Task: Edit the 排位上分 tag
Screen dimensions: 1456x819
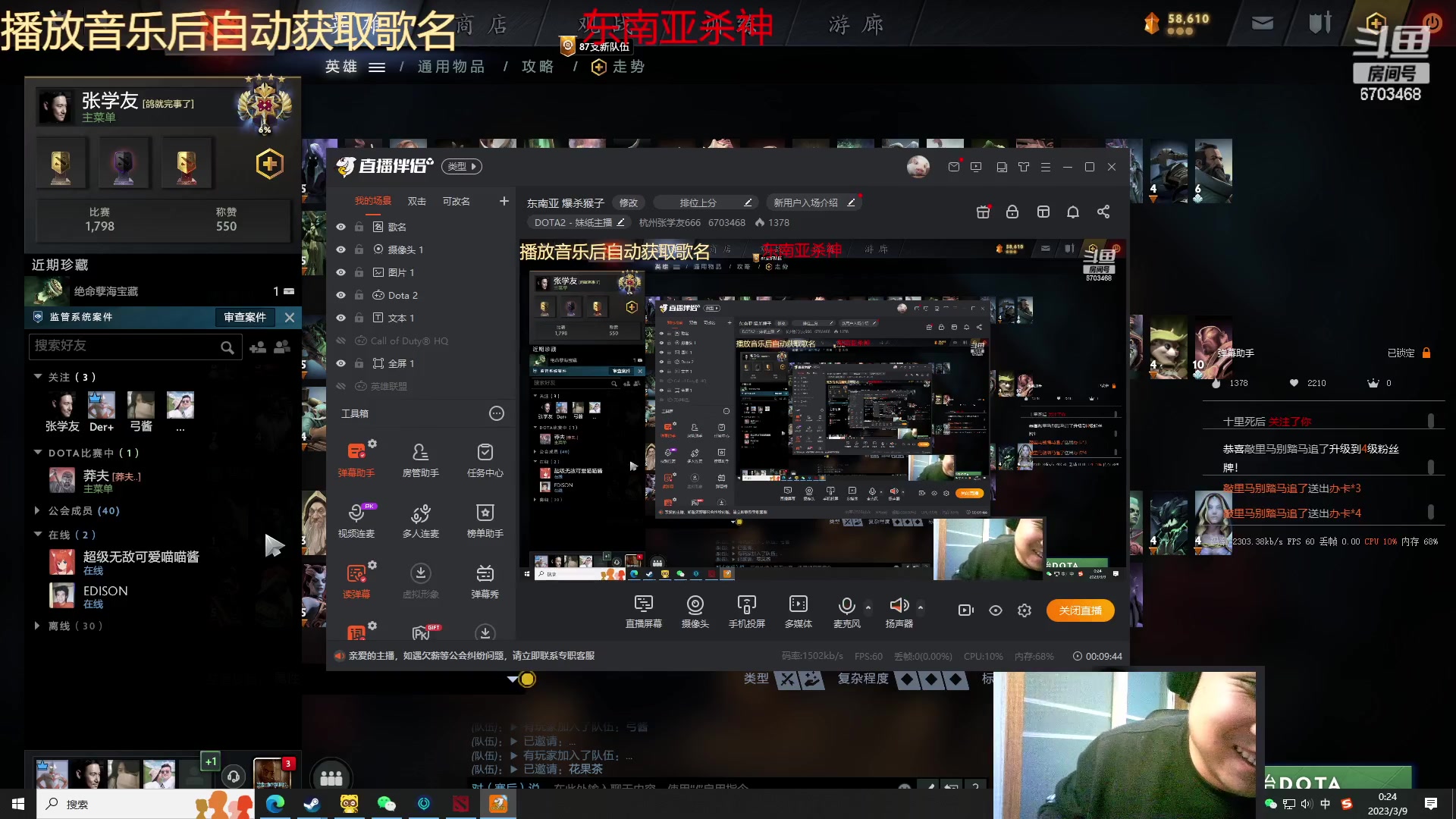Action: pyautogui.click(x=747, y=202)
